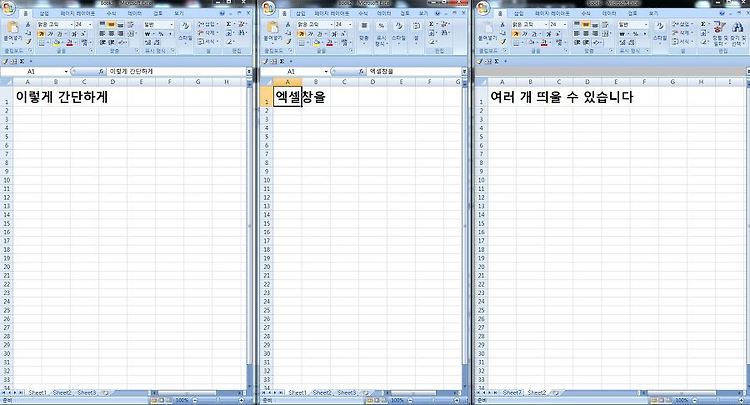Select cell A1 containing 엑셀창을 in the middle window
Screen dimensions: 750x405
pyautogui.click(x=287, y=97)
